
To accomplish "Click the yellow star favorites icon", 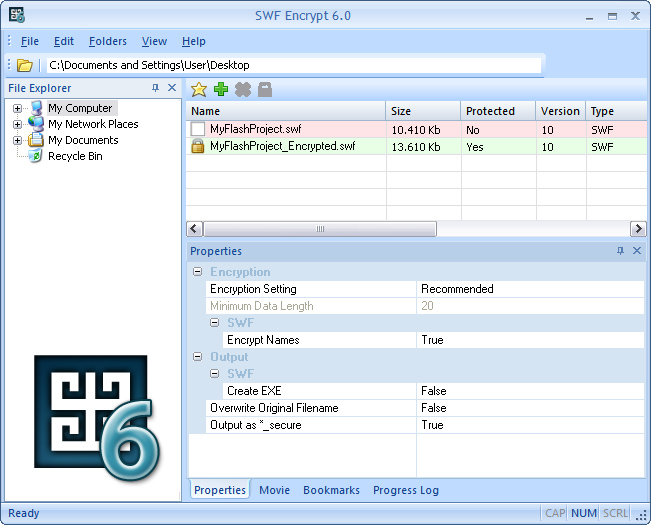I will (199, 90).
